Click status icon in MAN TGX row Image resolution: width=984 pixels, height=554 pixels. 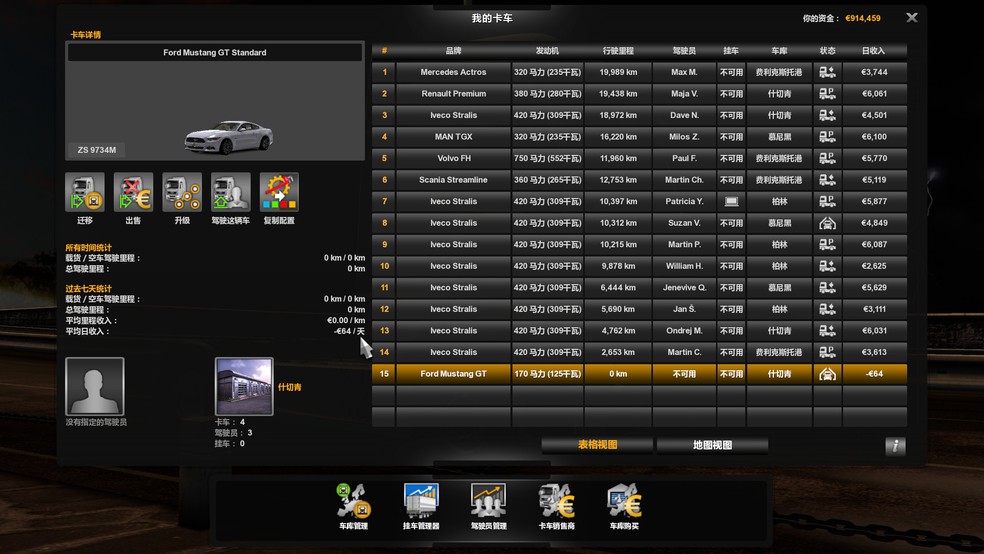(827, 137)
